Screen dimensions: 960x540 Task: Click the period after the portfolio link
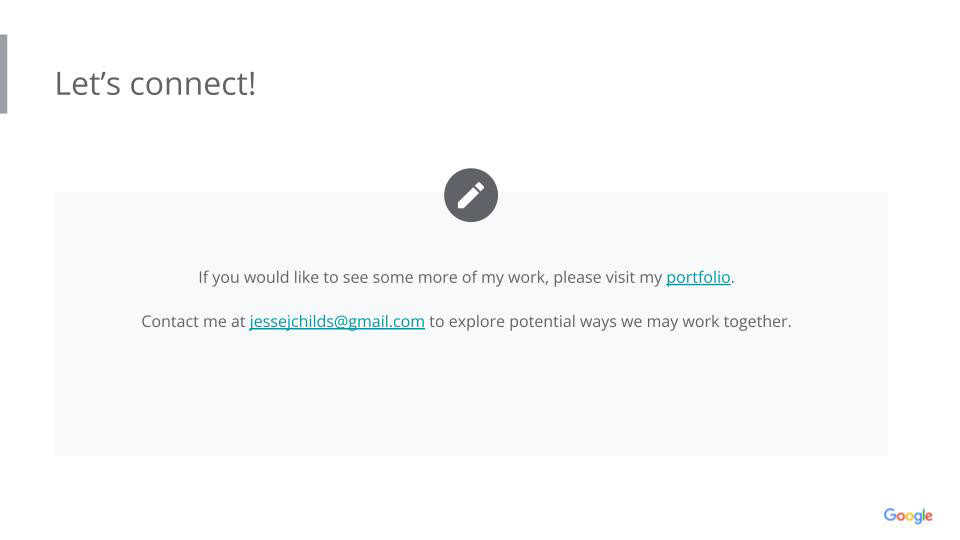click(x=733, y=278)
